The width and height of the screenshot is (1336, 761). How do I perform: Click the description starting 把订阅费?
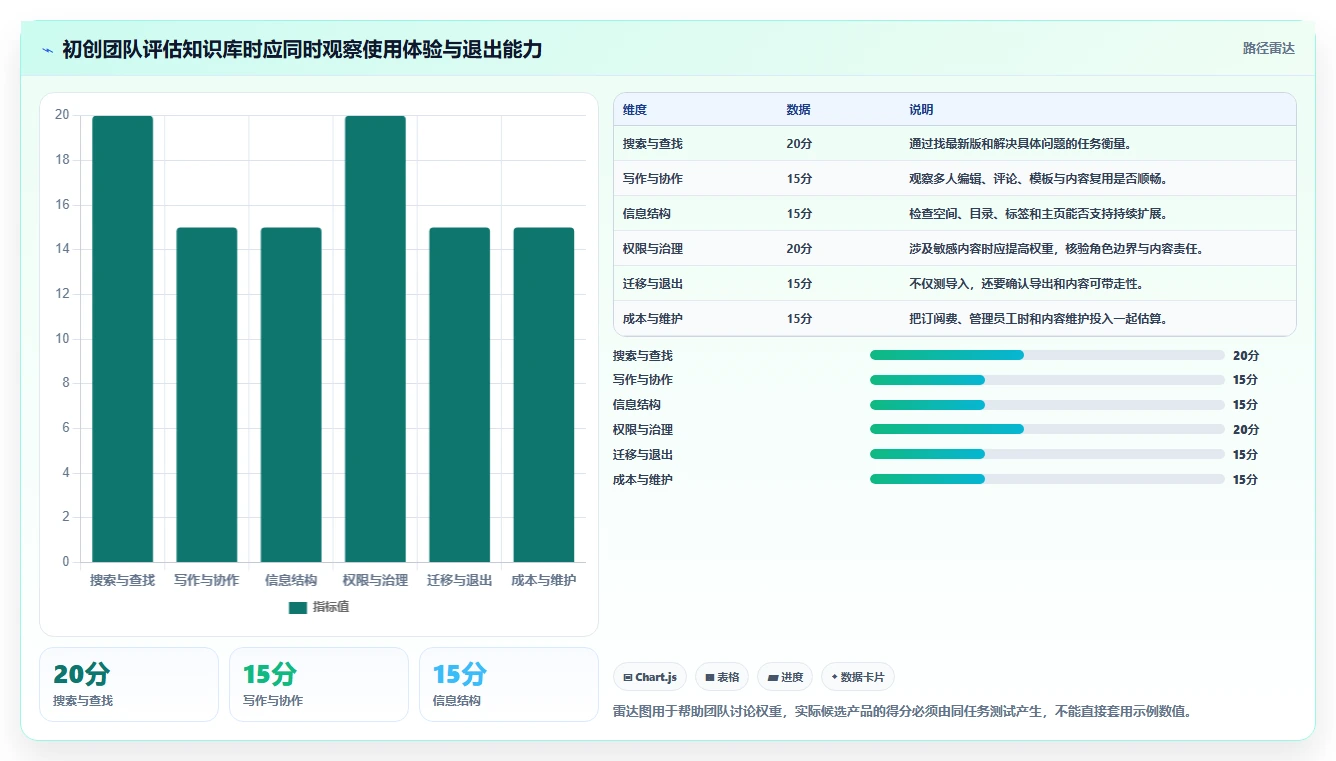[x=1039, y=319]
